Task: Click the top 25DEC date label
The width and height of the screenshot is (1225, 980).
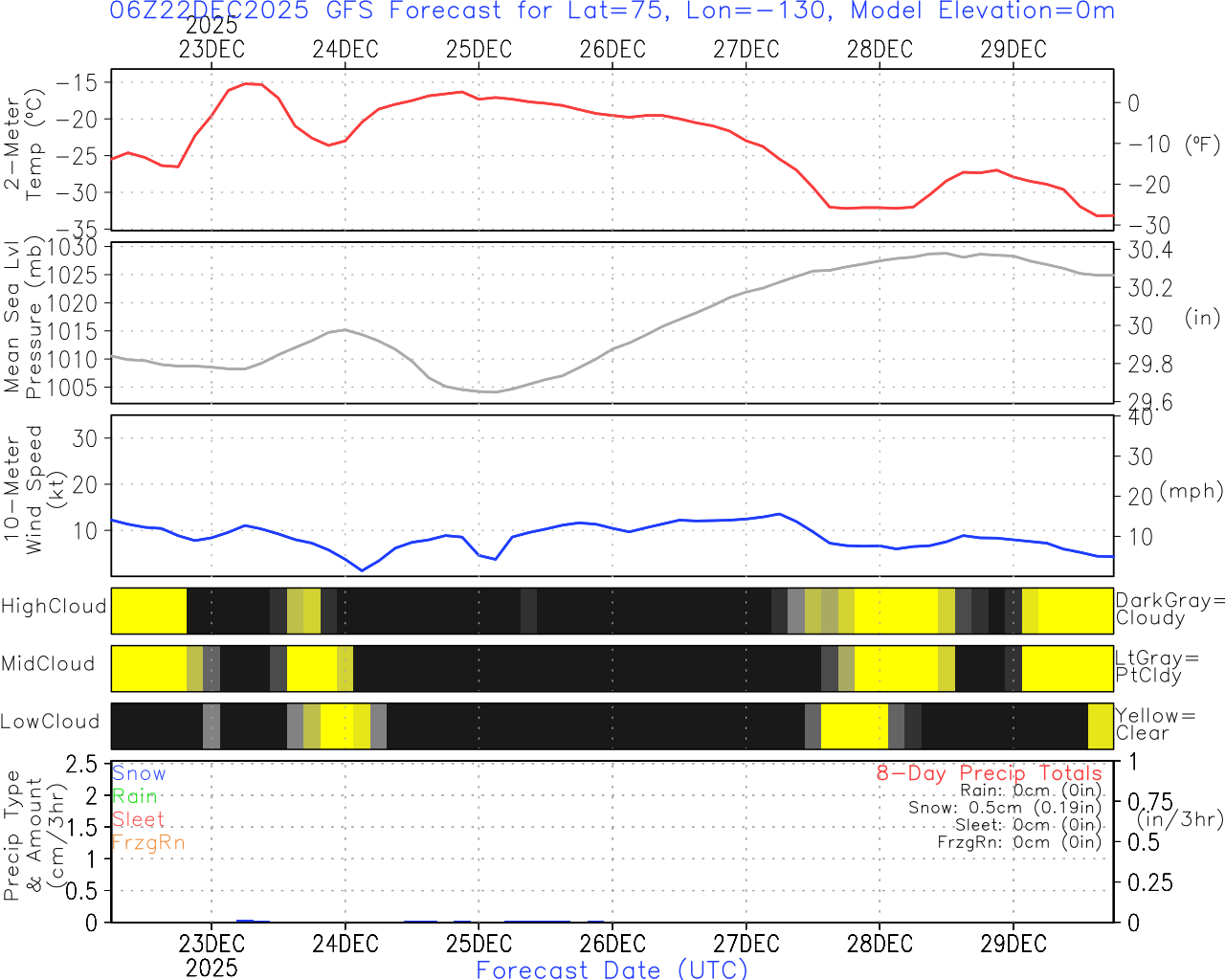Action: pyautogui.click(x=479, y=49)
